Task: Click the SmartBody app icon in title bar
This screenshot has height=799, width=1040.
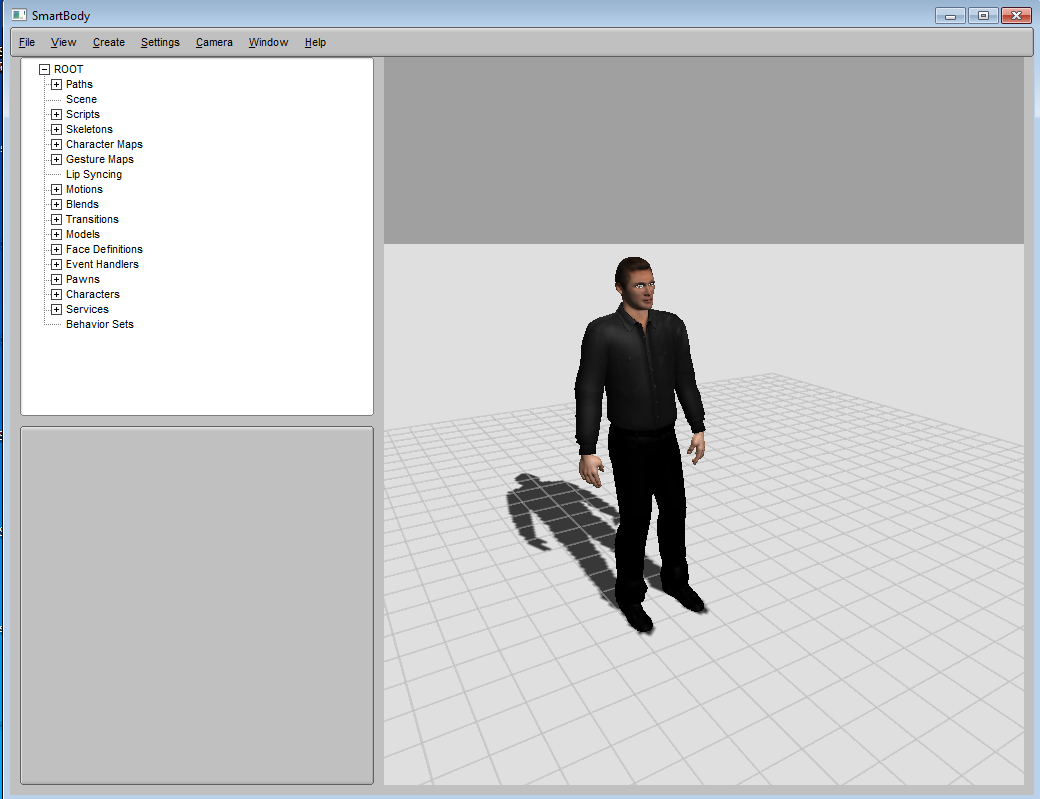Action: point(19,15)
